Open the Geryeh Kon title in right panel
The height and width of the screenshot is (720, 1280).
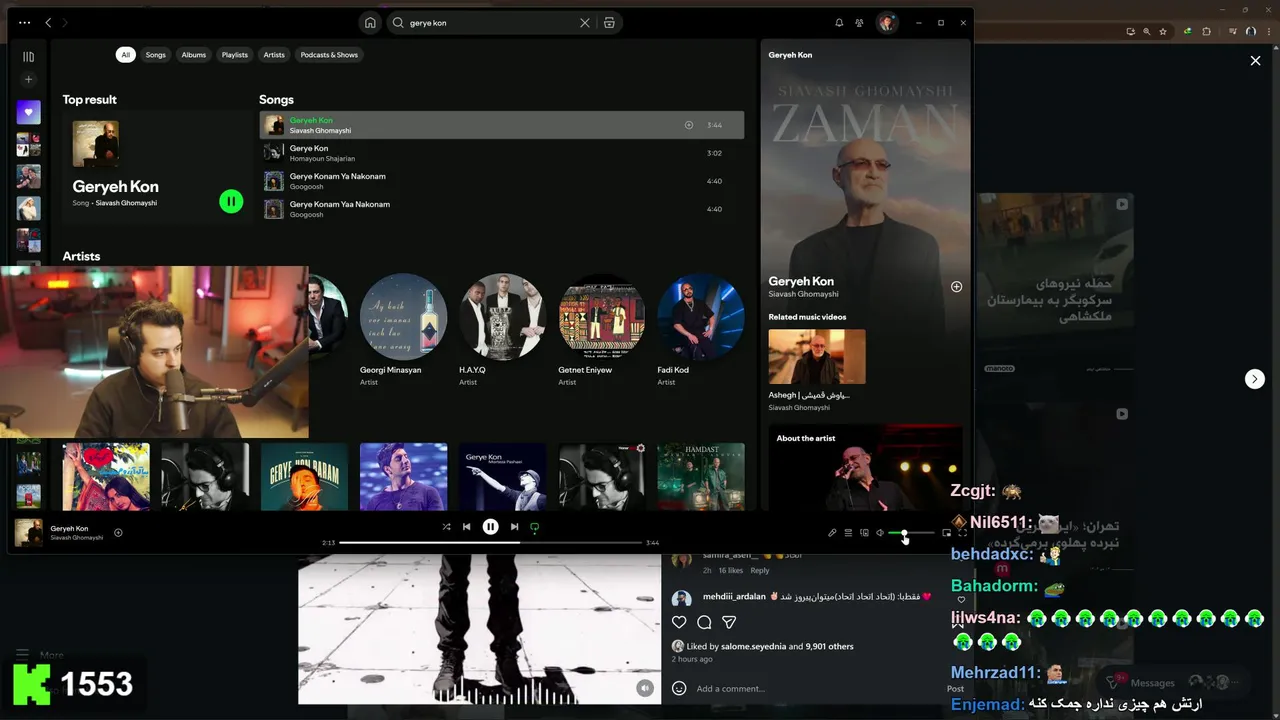point(801,281)
